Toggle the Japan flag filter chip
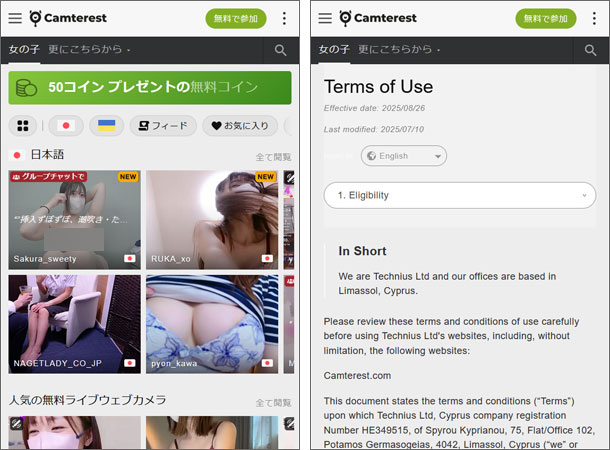 [66, 126]
